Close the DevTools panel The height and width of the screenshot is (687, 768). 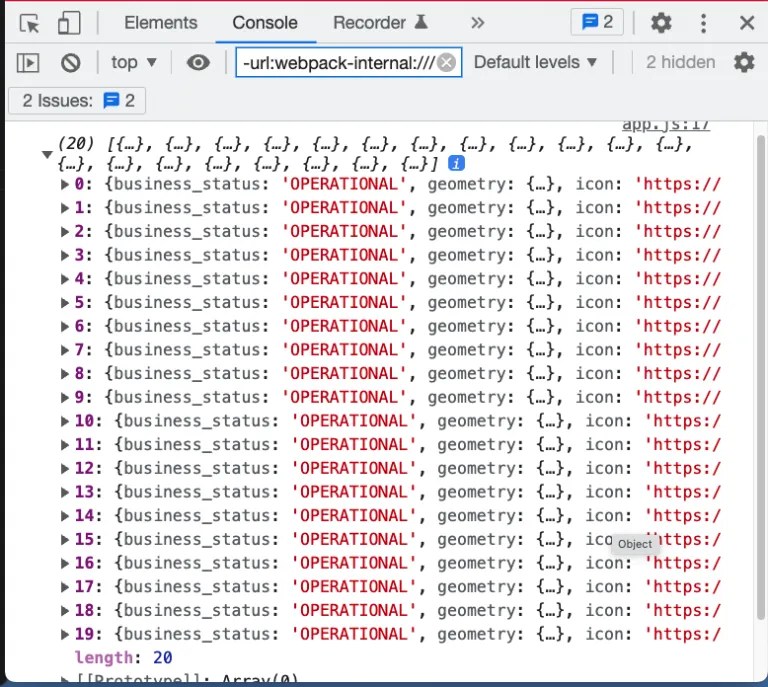click(747, 23)
